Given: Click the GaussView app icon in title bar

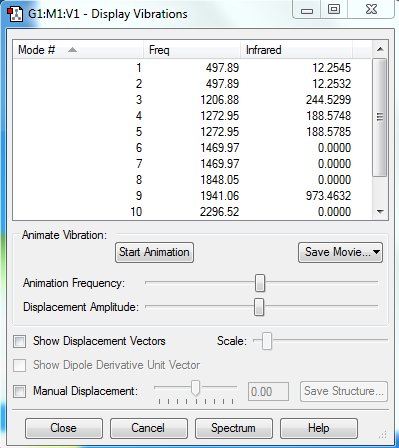Looking at the screenshot, I should (x=15, y=14).
